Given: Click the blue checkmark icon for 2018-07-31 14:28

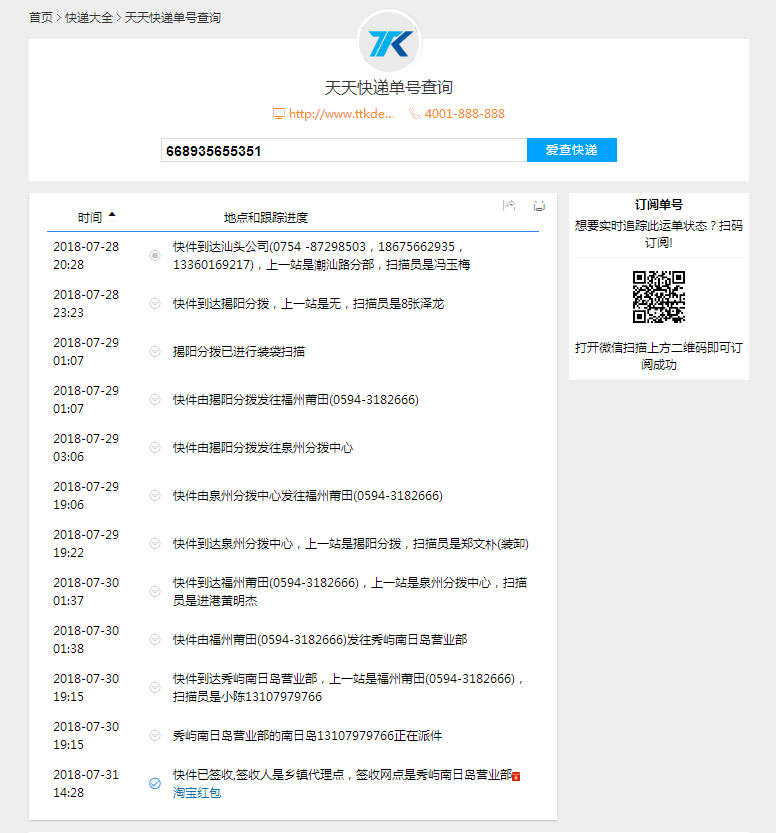Looking at the screenshot, I should (x=155, y=783).
